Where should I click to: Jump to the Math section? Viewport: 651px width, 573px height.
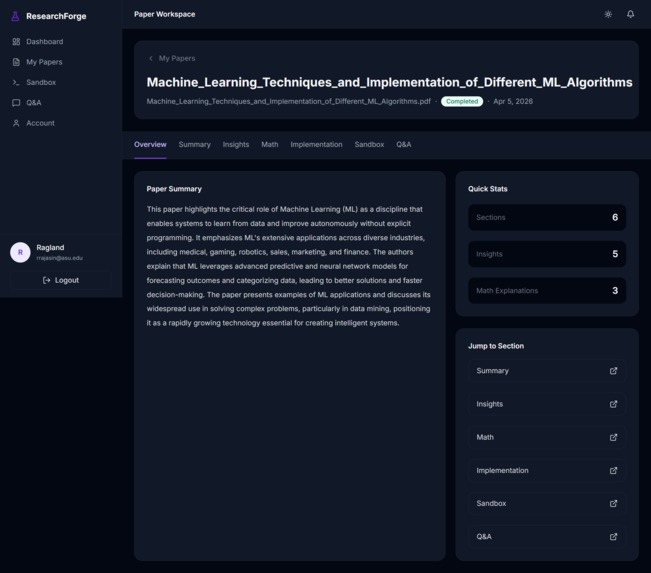click(x=547, y=437)
